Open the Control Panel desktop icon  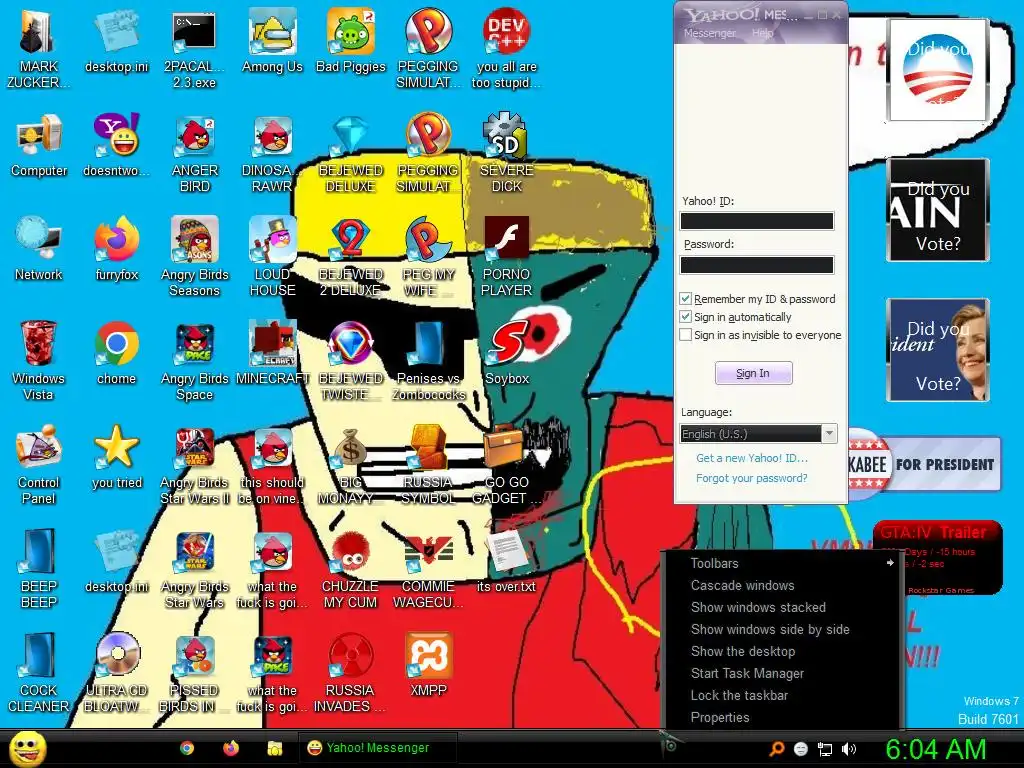click(x=39, y=465)
